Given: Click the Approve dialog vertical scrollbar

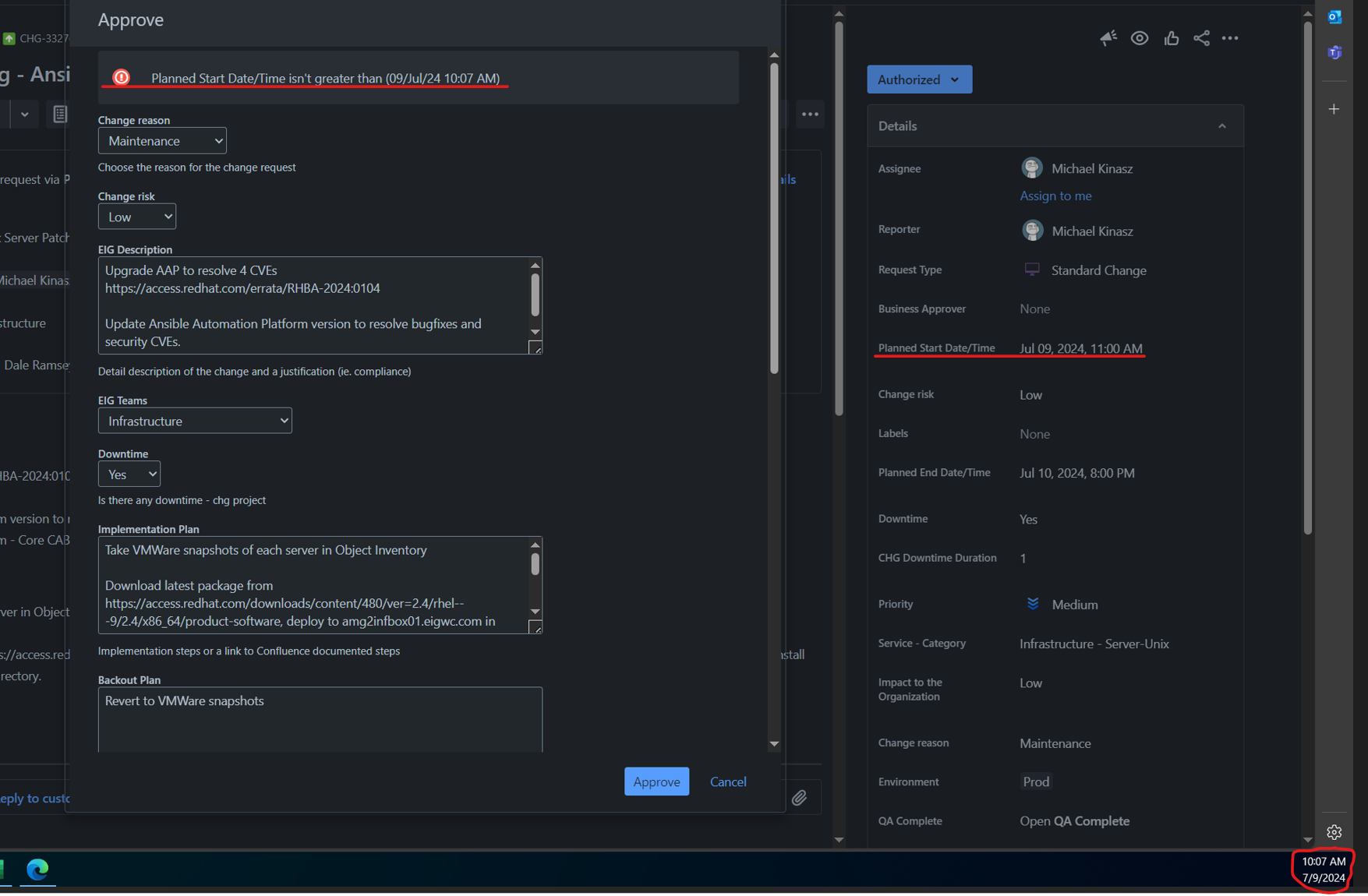Looking at the screenshot, I should click(x=774, y=218).
